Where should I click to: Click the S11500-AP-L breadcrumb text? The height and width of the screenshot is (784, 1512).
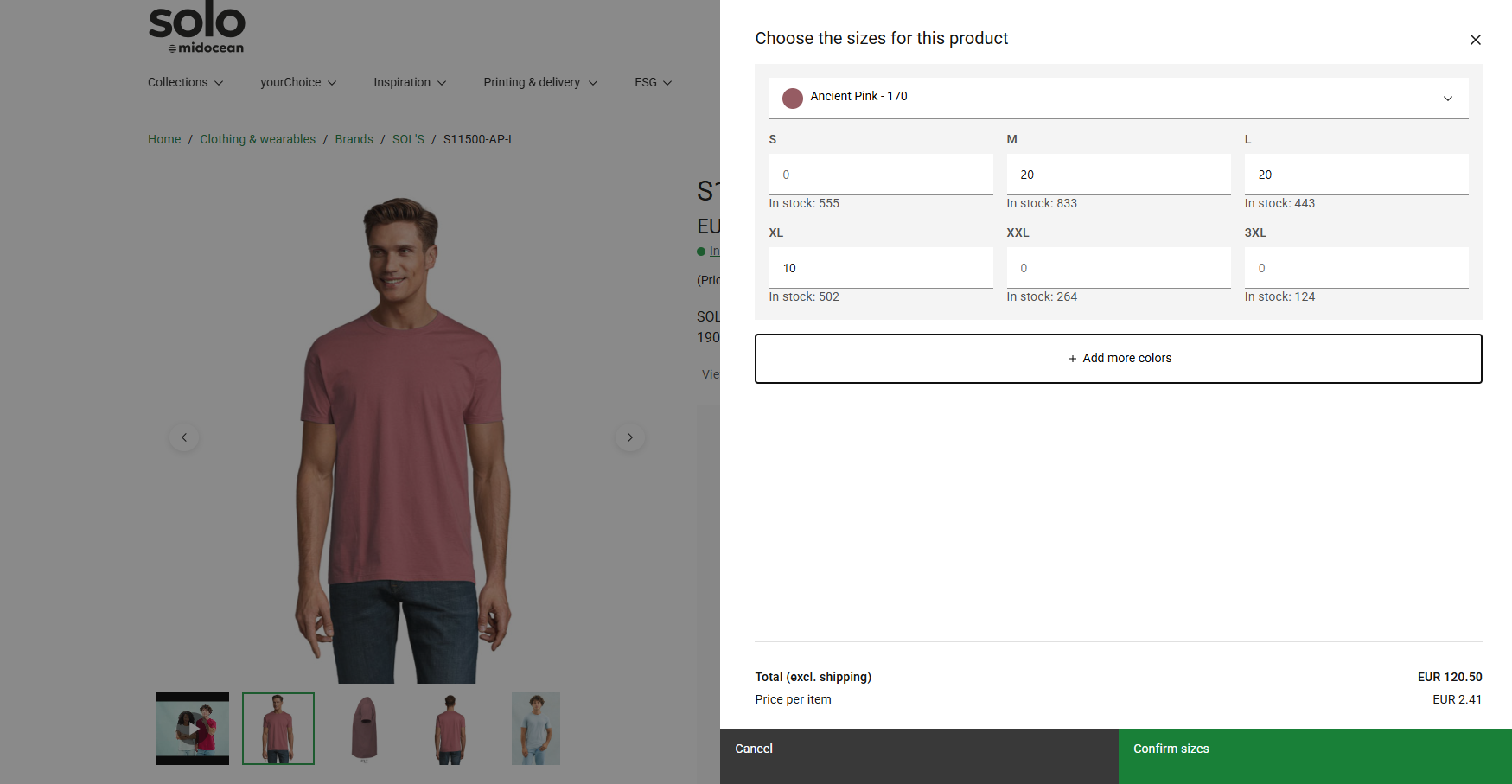479,139
